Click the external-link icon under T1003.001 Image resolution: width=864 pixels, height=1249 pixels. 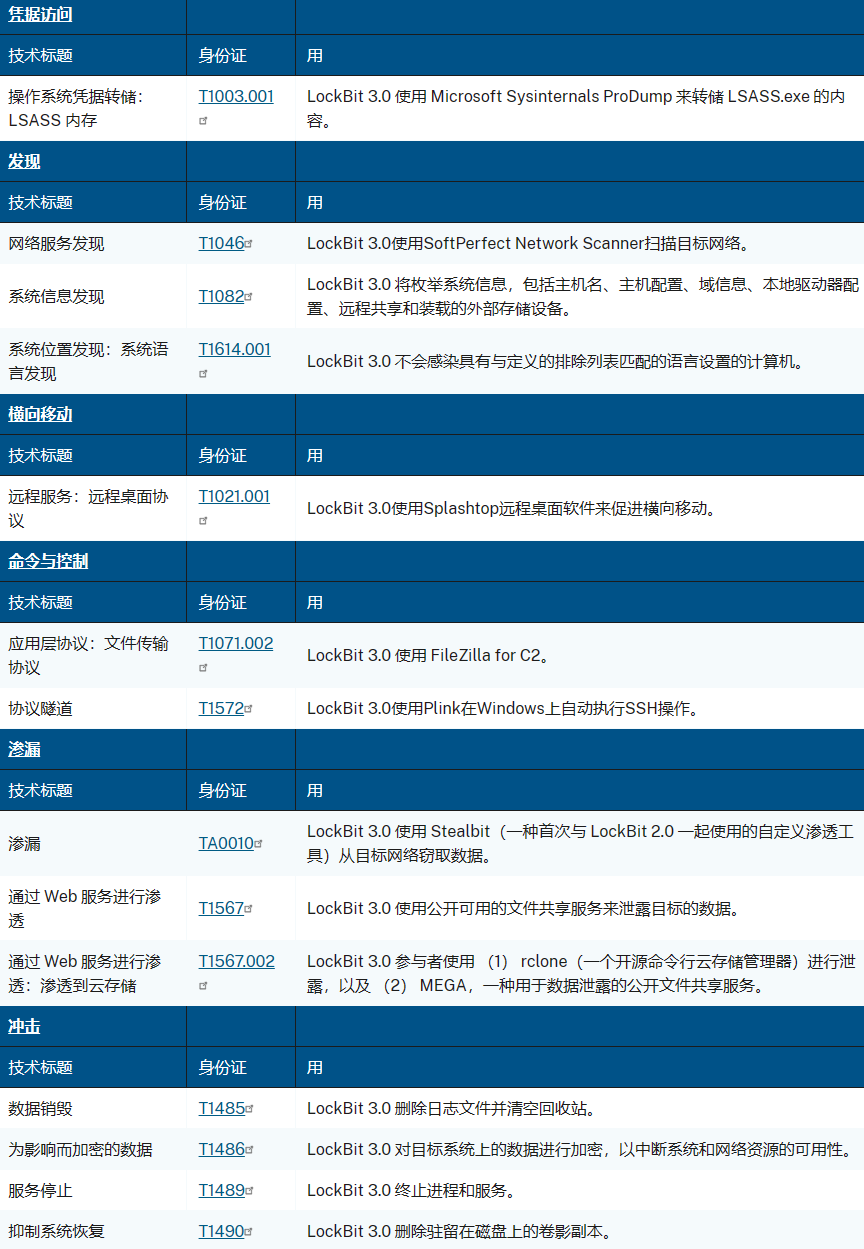(x=203, y=121)
